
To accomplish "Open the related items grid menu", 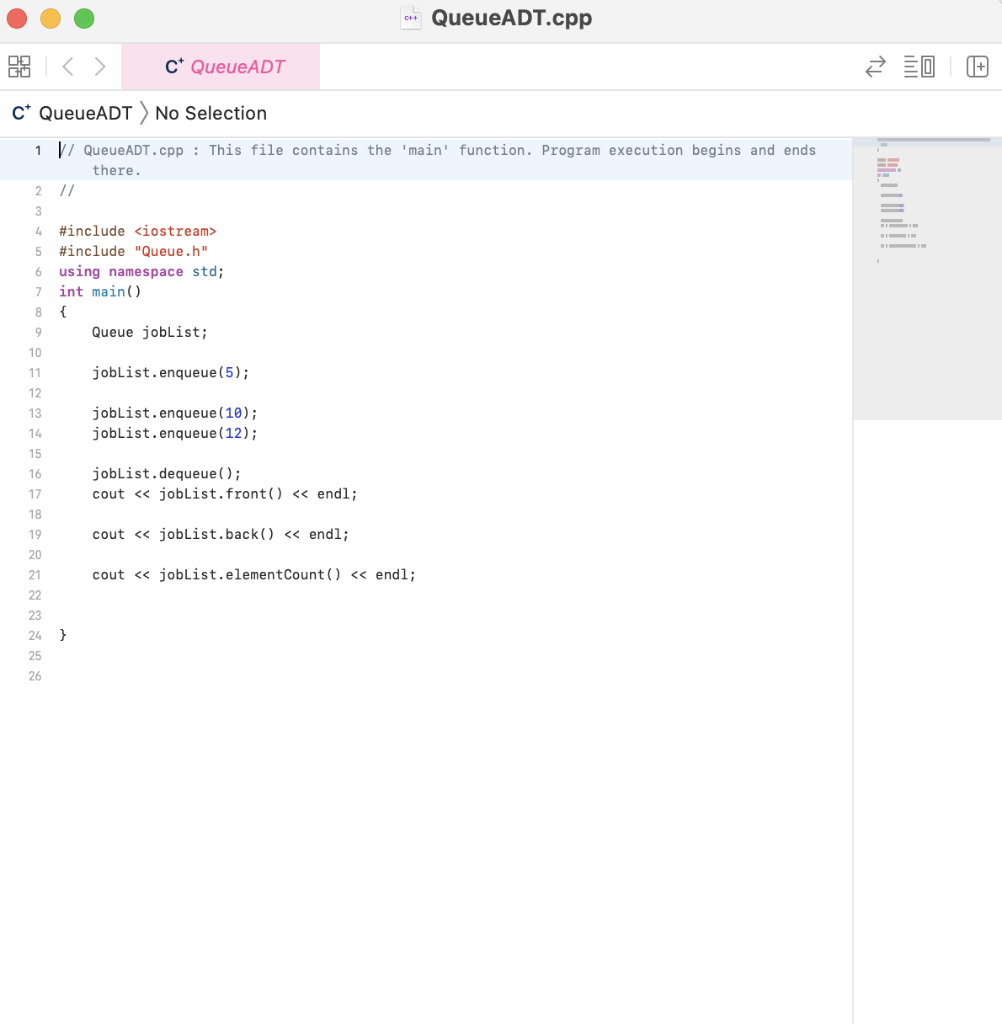I will tap(19, 67).
